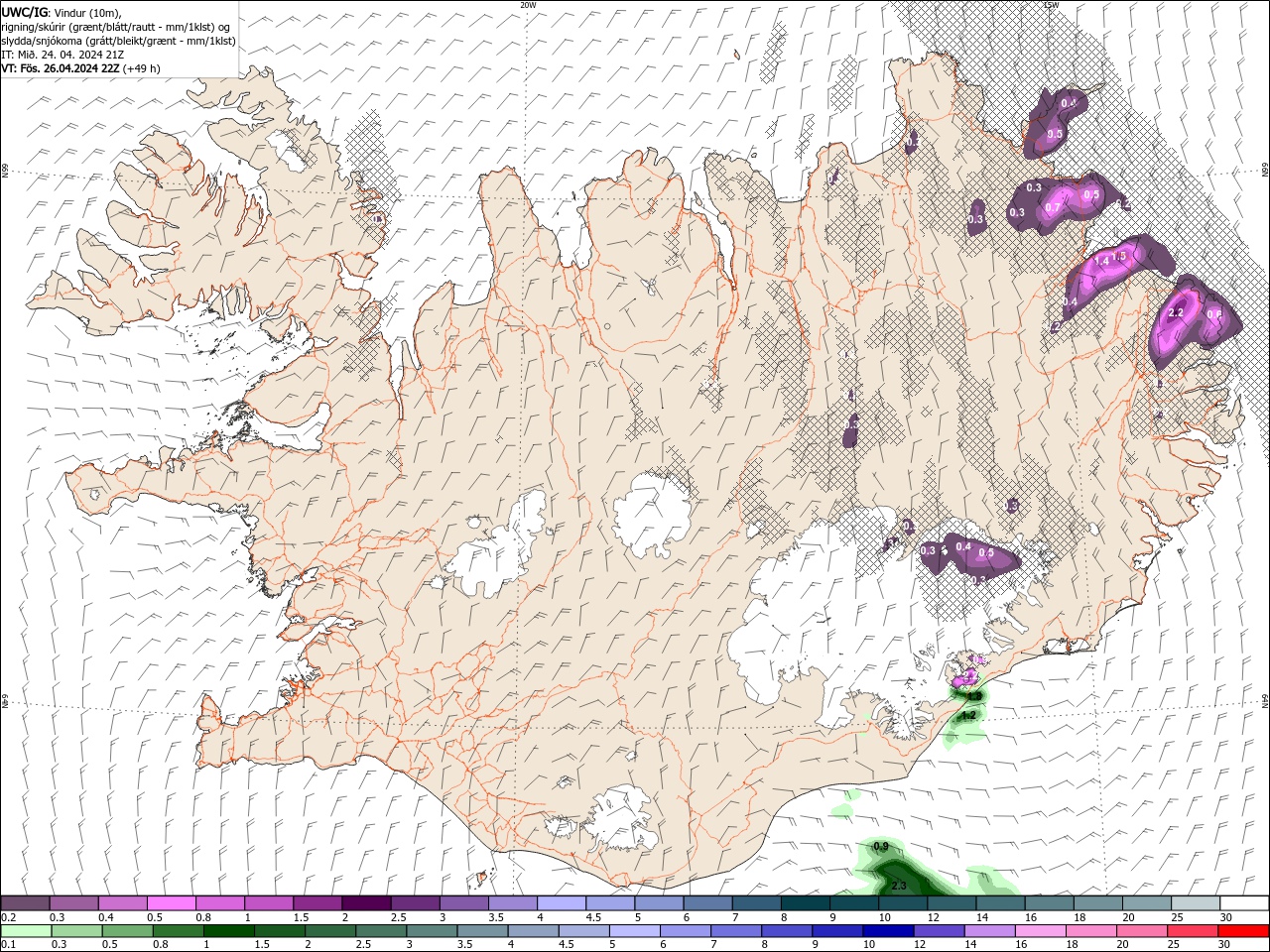
Task: Pick upper legend swatch between 12 and 14
Action: click(x=952, y=903)
